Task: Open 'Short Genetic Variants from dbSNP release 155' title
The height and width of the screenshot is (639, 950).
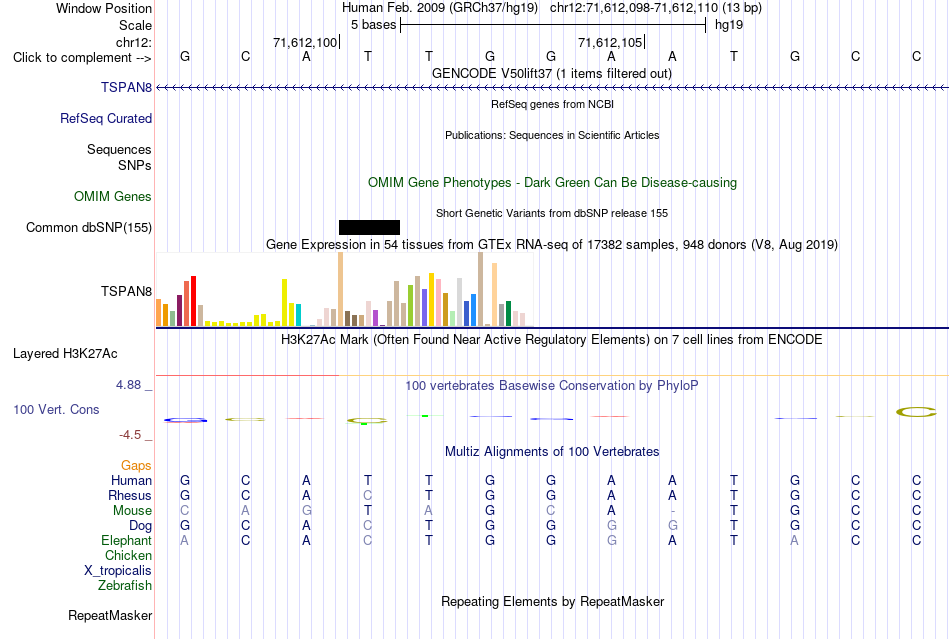Action: (552, 213)
